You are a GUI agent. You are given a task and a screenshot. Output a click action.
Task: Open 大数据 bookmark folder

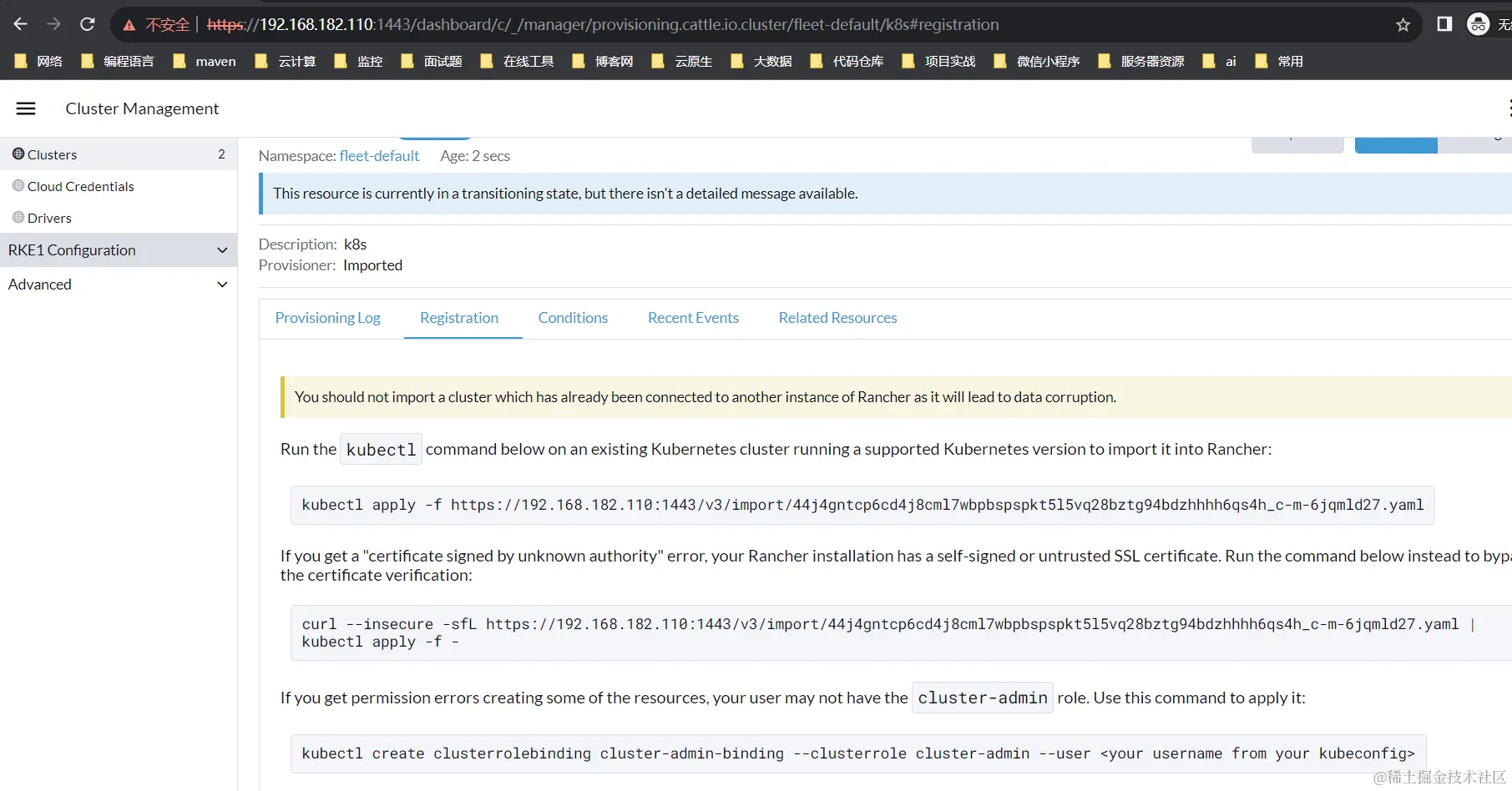click(761, 61)
